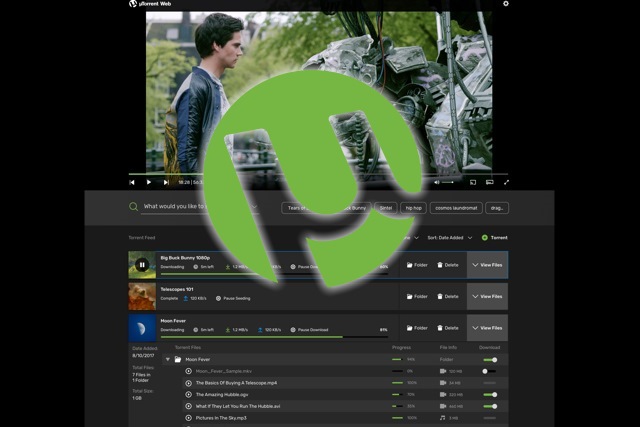
Task: Play 'Pictures In The Sky.mp3' via play icon
Action: pyautogui.click(x=189, y=418)
